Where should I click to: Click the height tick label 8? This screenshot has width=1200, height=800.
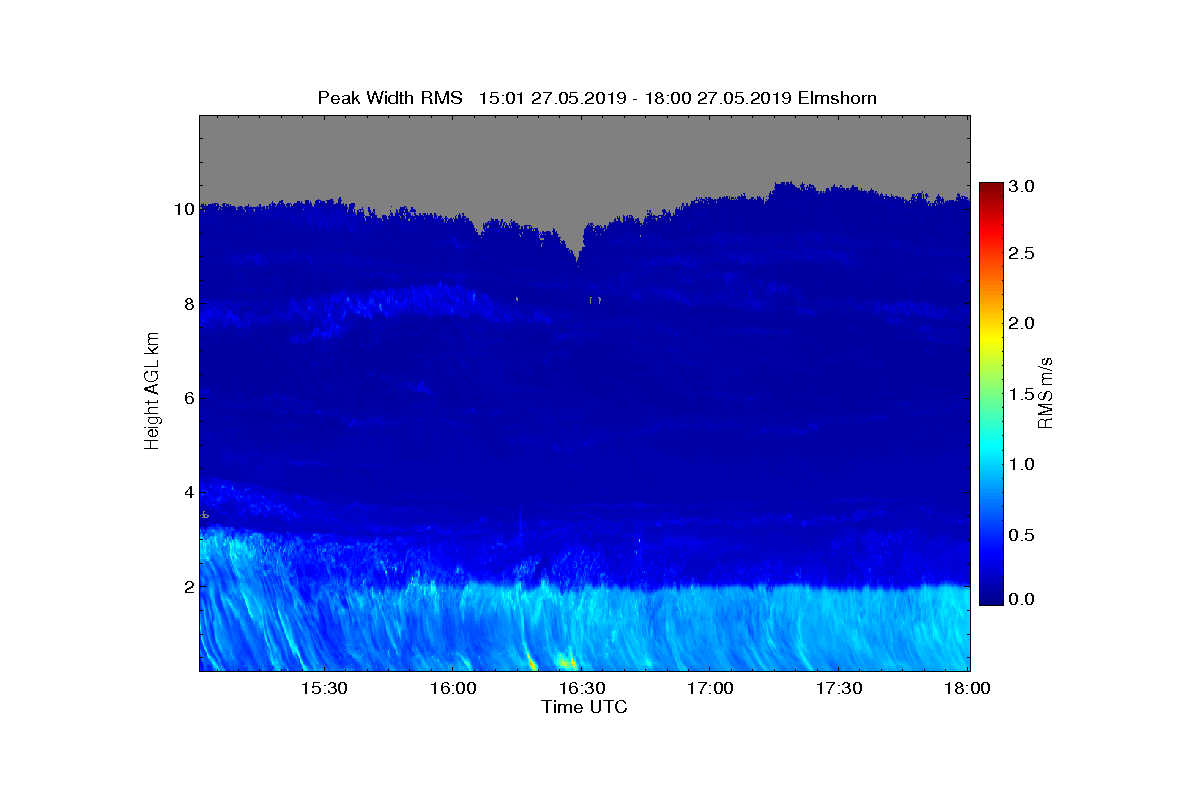pyautogui.click(x=188, y=304)
